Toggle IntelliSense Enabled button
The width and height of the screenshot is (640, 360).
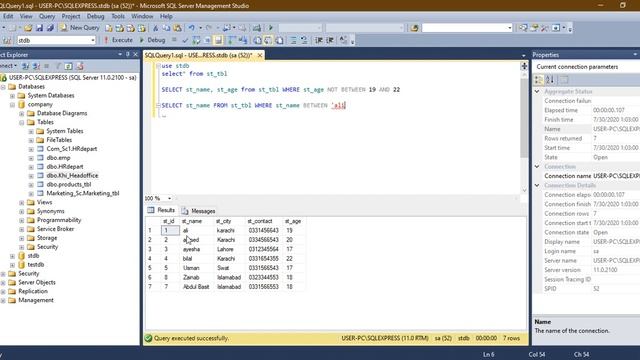point(218,40)
